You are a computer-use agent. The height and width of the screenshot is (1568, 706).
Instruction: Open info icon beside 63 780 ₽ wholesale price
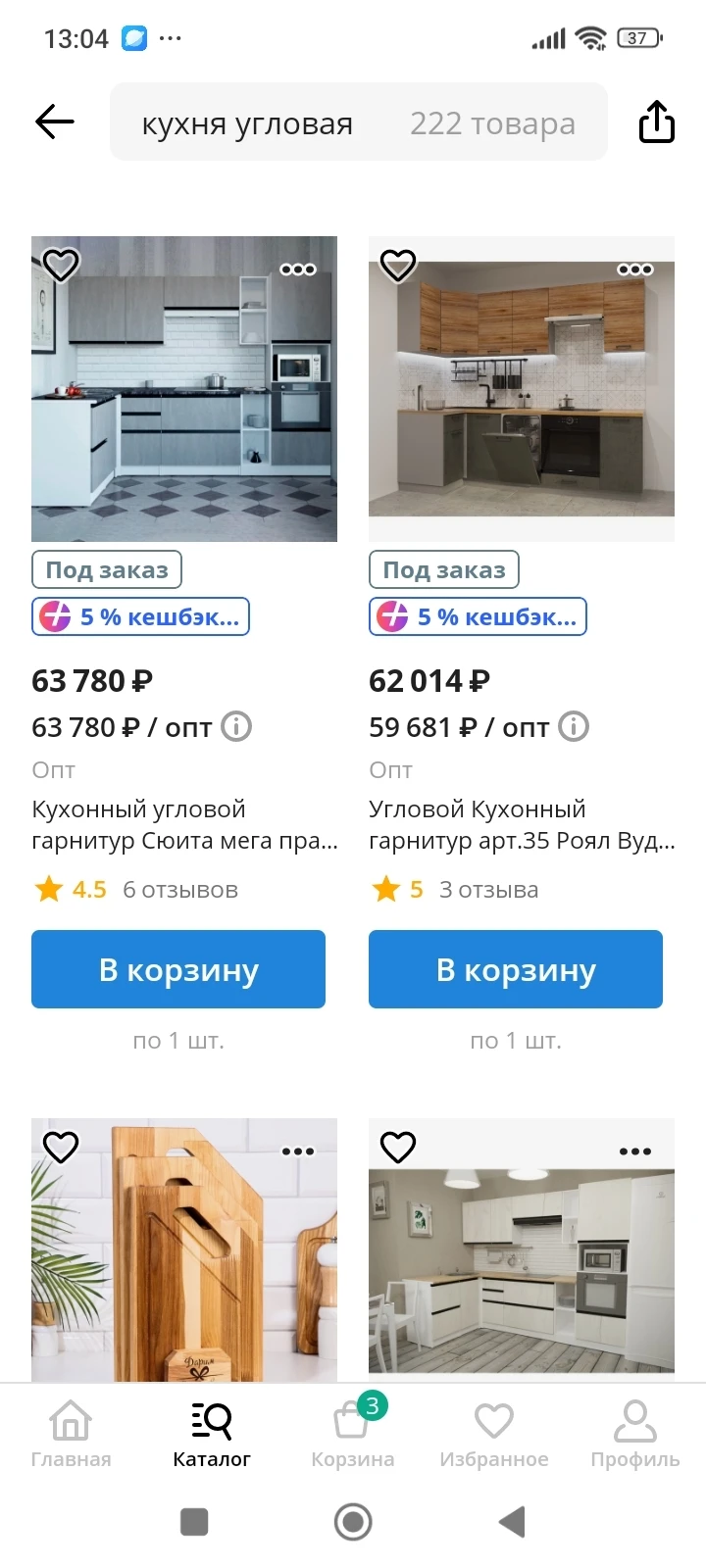(x=236, y=726)
